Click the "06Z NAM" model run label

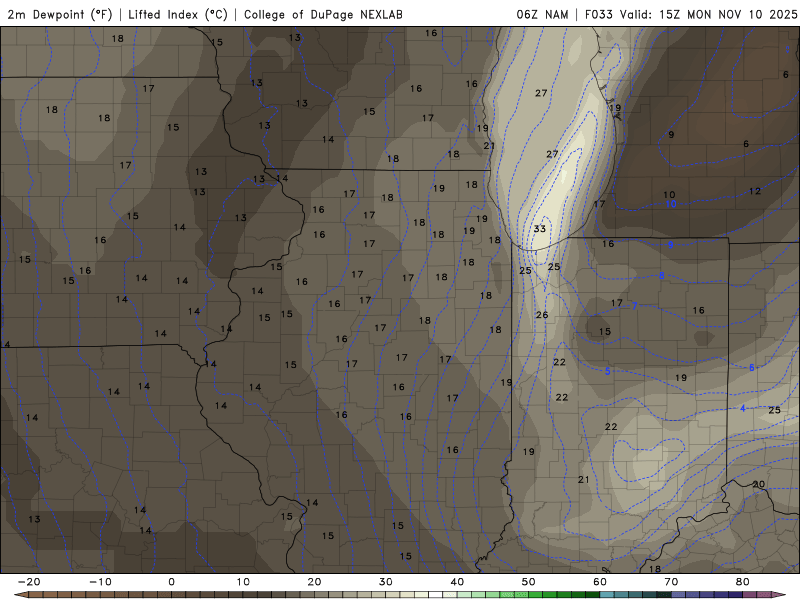(542, 14)
